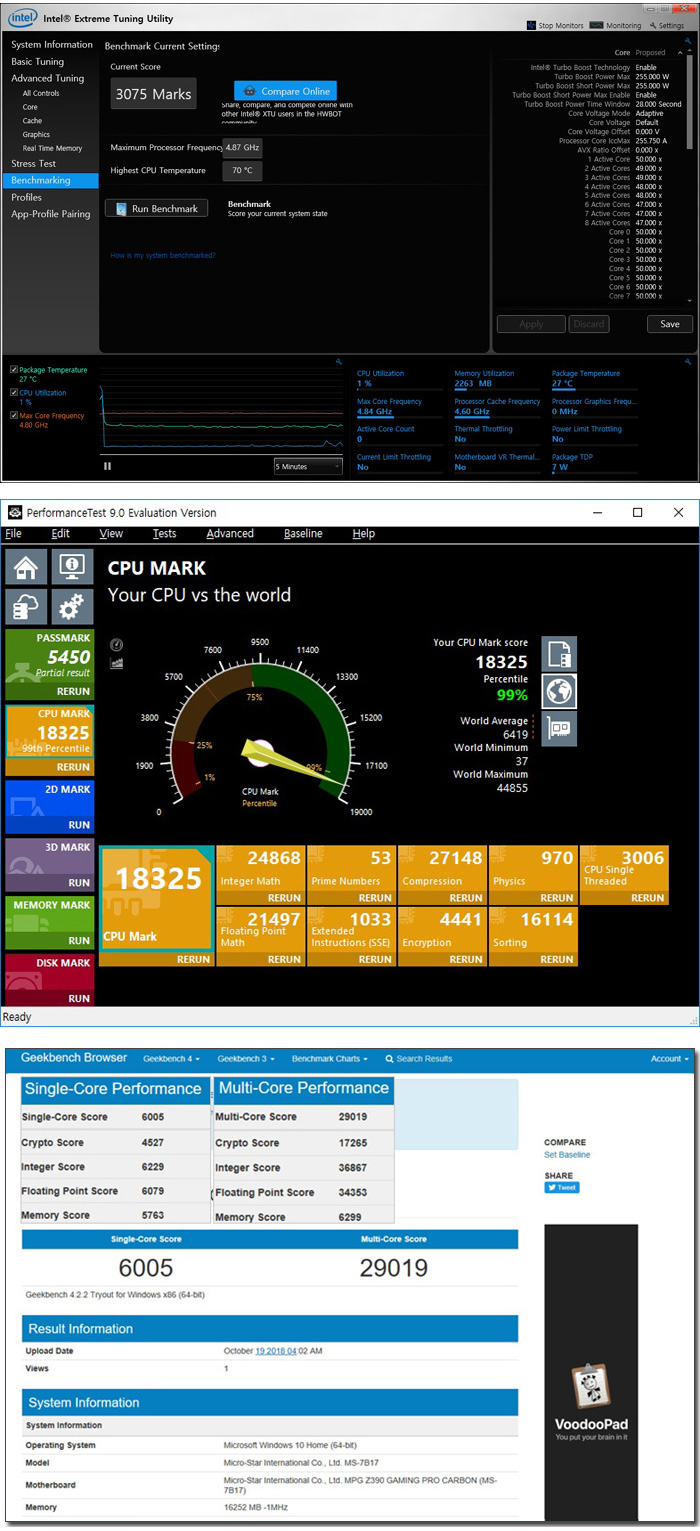The height and width of the screenshot is (1531, 700).
Task: Open the Baseline menu
Action: click(303, 534)
